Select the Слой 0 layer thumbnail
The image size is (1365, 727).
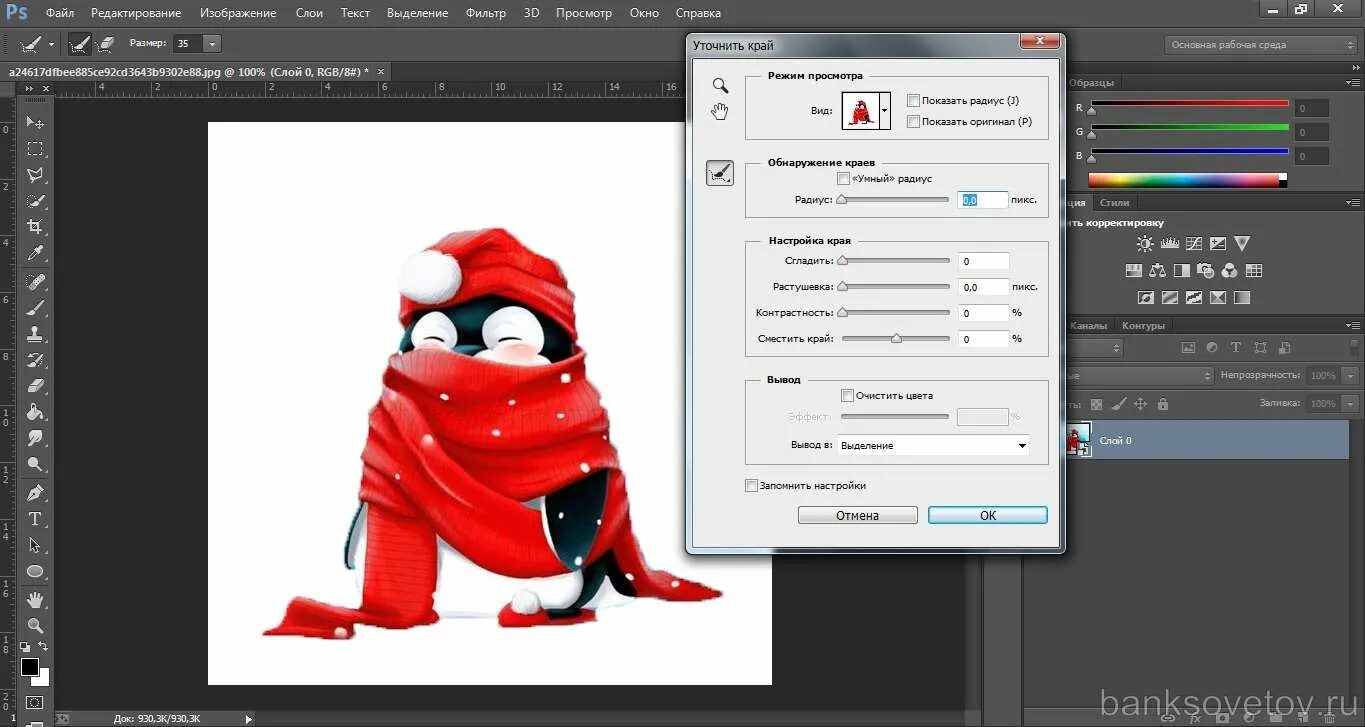tap(1079, 440)
